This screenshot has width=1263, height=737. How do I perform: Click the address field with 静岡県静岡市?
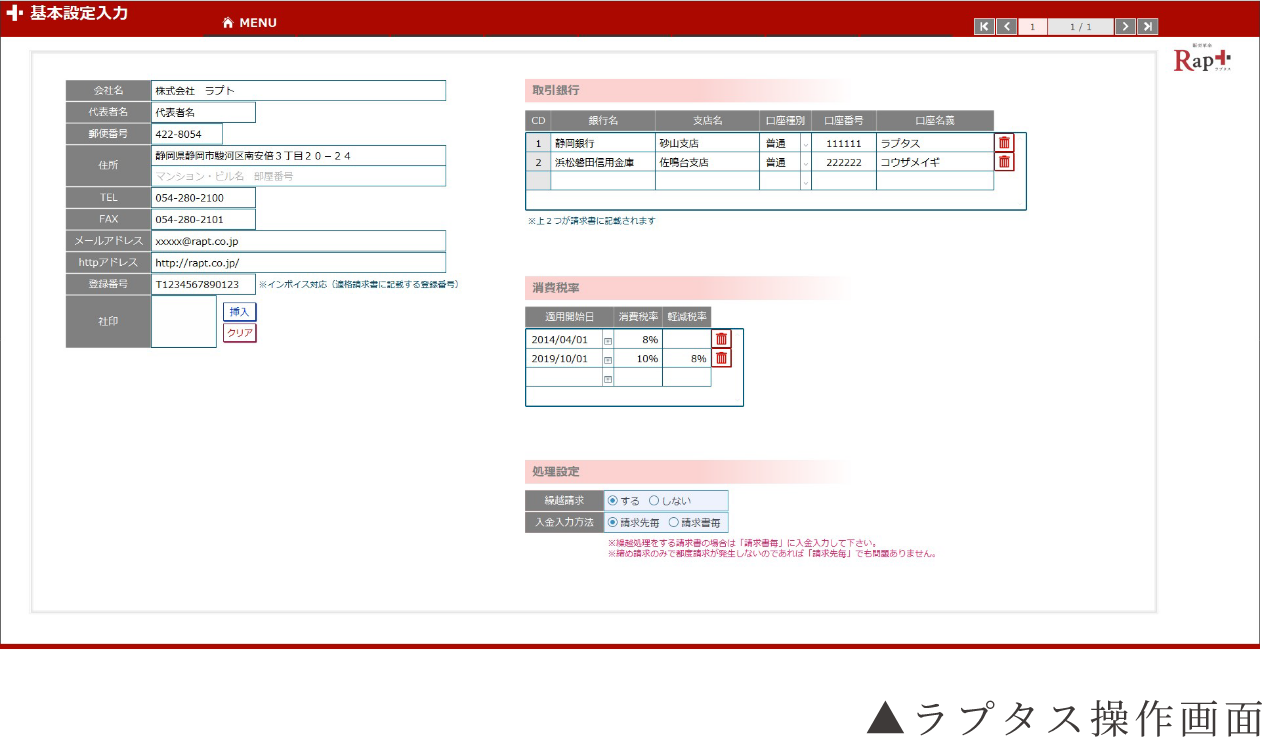pyautogui.click(x=298, y=156)
